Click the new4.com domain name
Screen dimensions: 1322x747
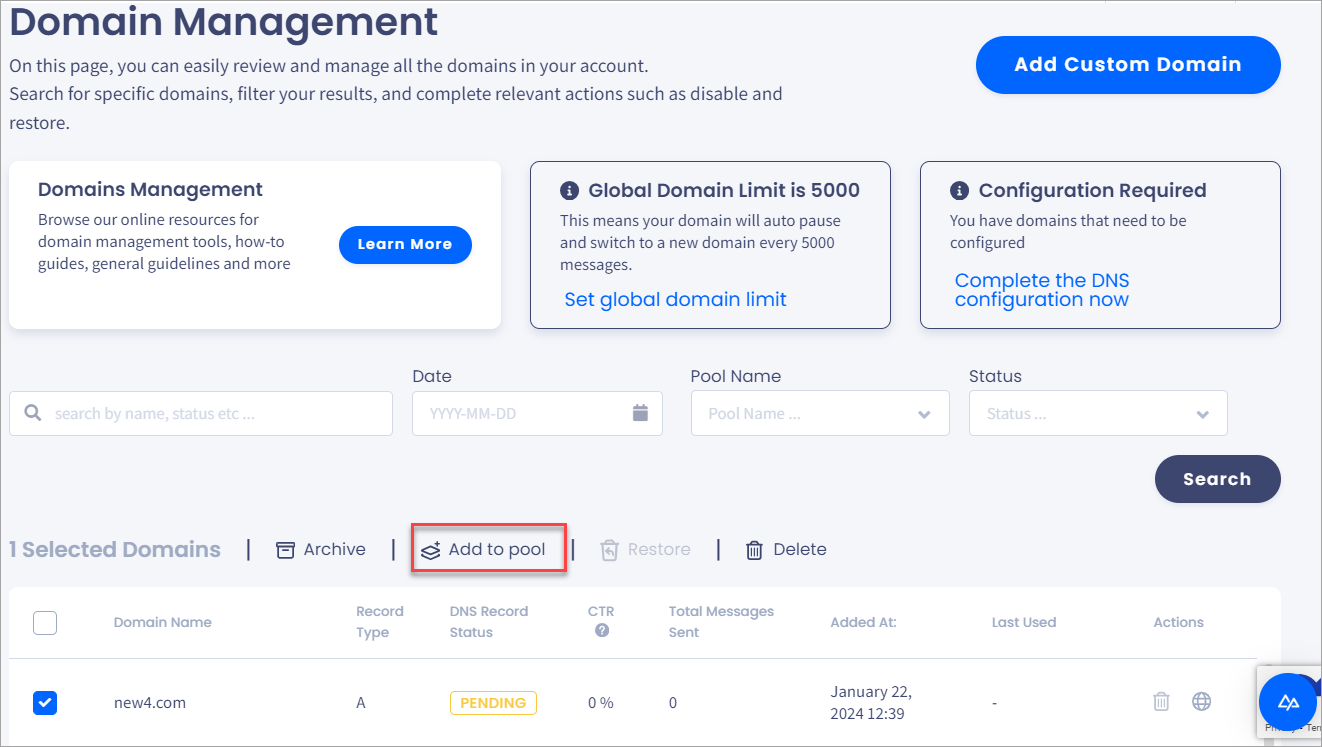coord(150,703)
